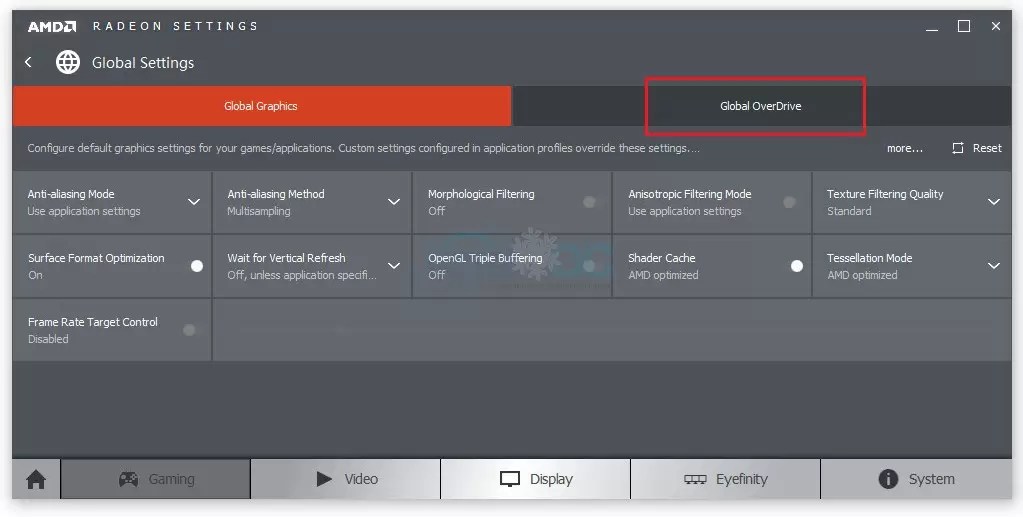Image resolution: width=1023 pixels, height=517 pixels.
Task: Open the Video section tab
Action: coord(346,479)
